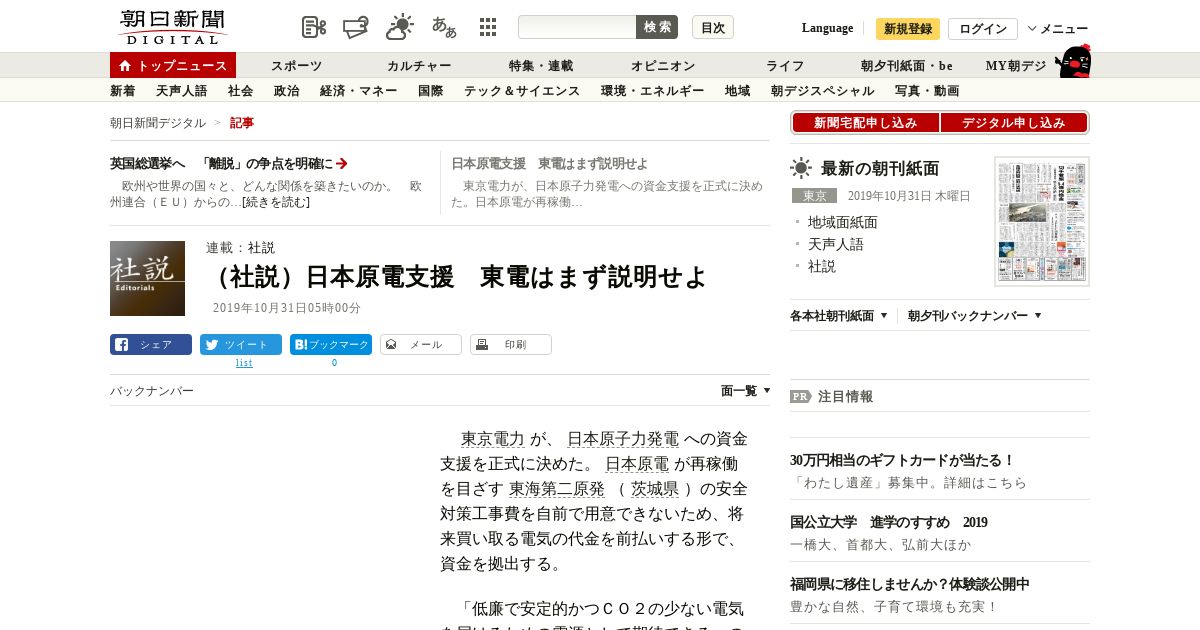Print the article with 印刷 button
This screenshot has width=1200, height=630.
[x=511, y=345]
